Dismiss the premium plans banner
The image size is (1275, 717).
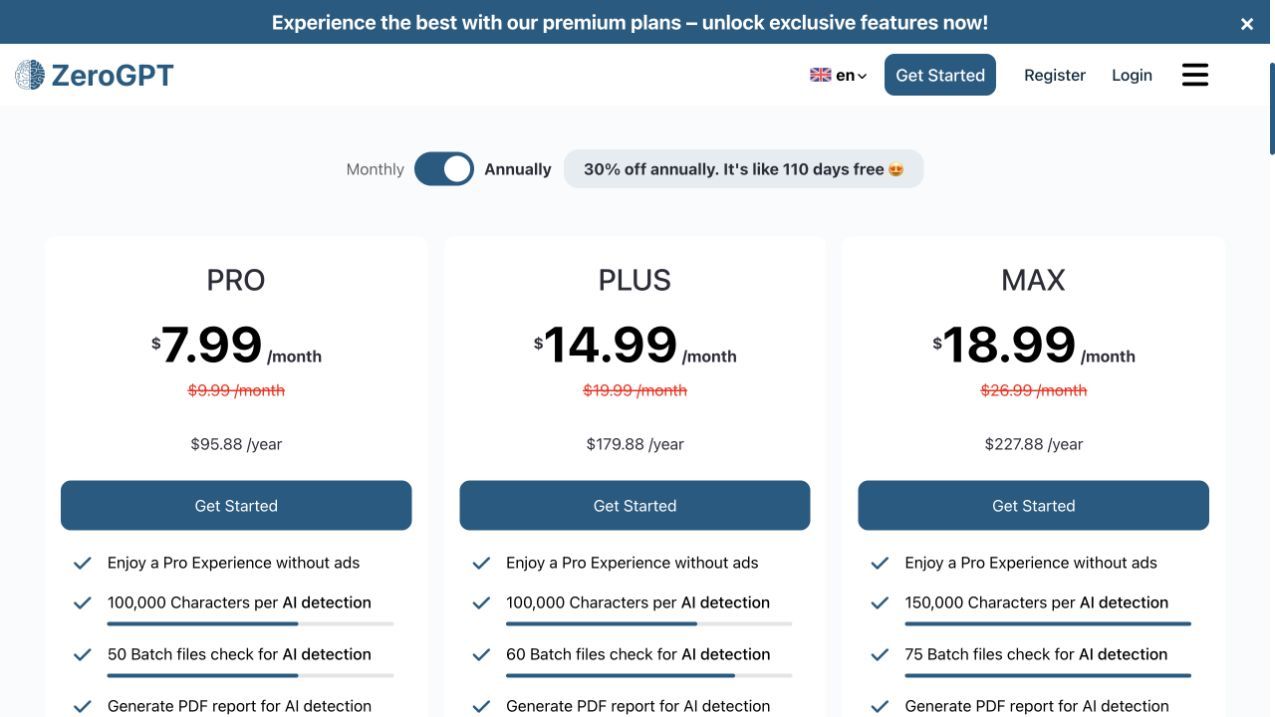click(x=1246, y=24)
